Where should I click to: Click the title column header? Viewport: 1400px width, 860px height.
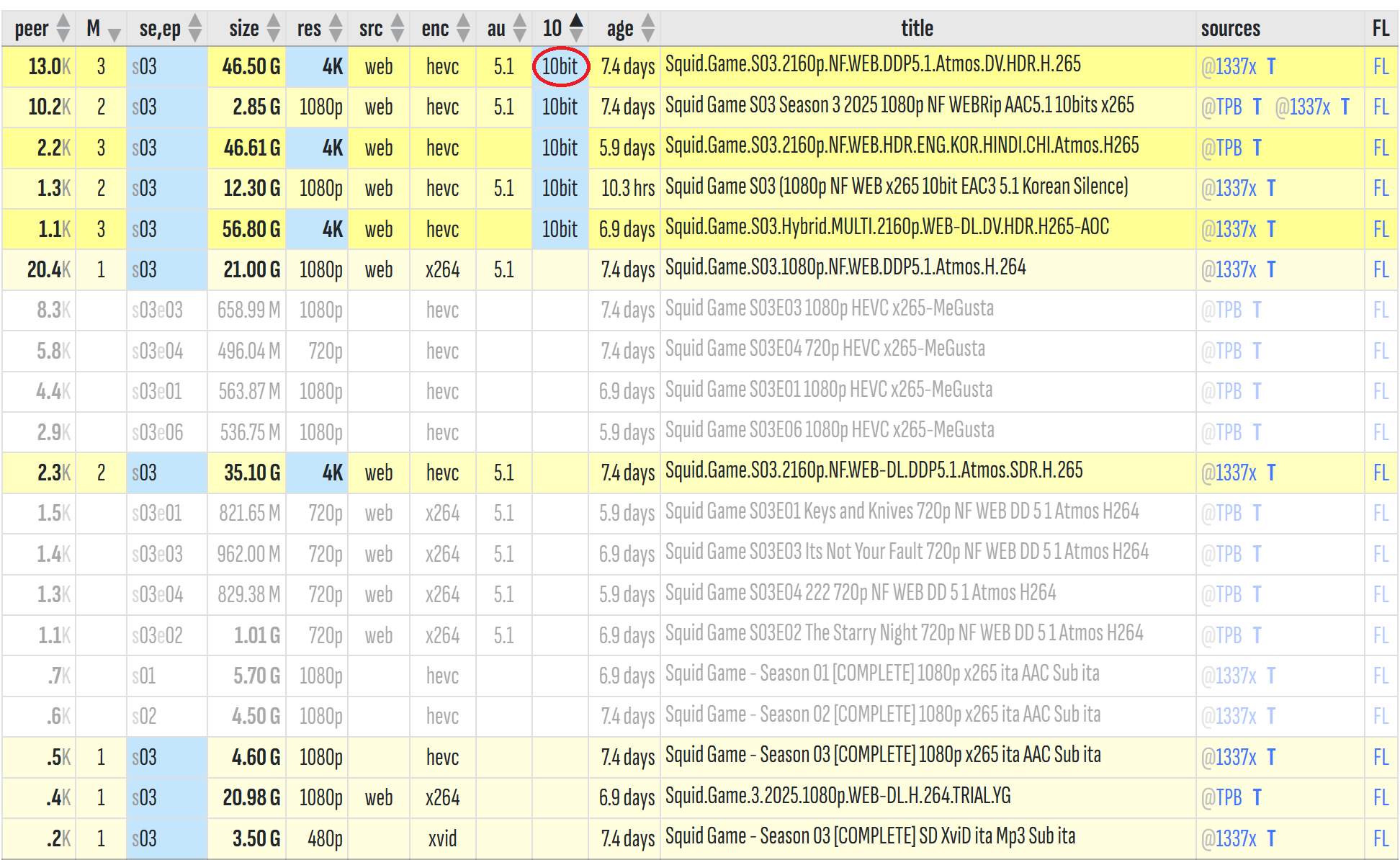[x=917, y=28]
